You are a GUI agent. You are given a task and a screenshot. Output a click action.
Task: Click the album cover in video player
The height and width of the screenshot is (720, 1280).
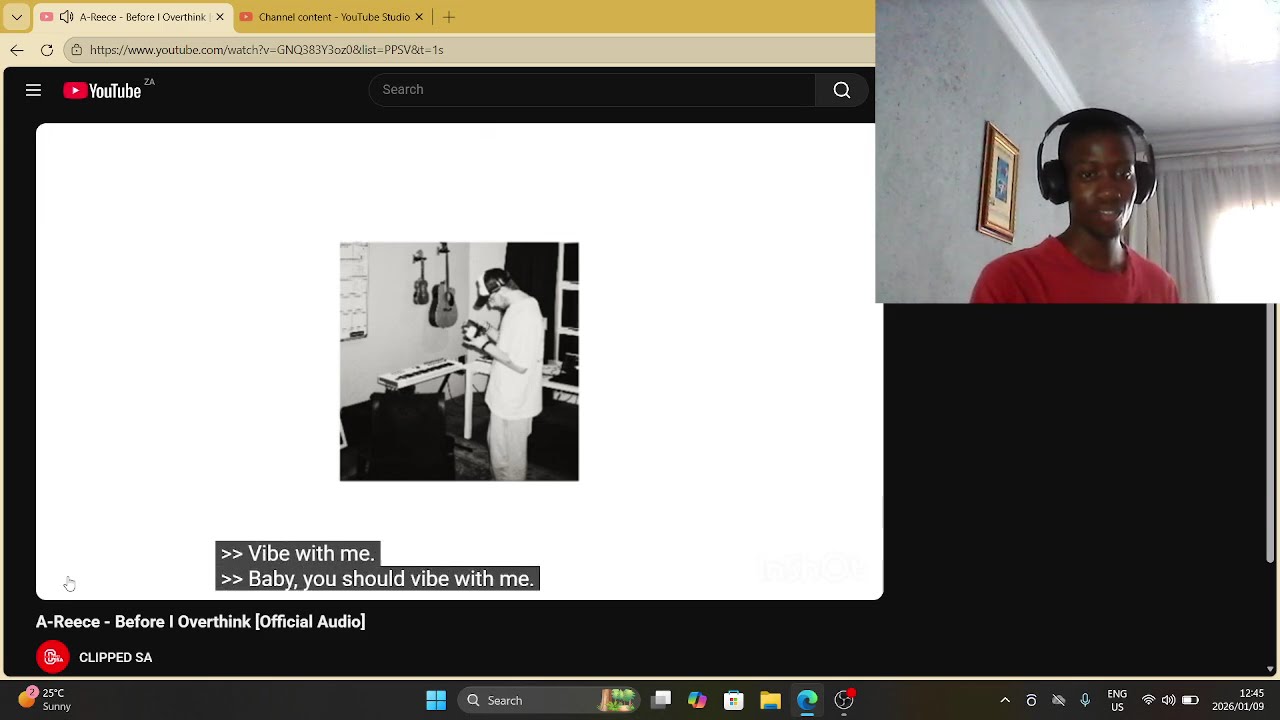[x=459, y=361]
